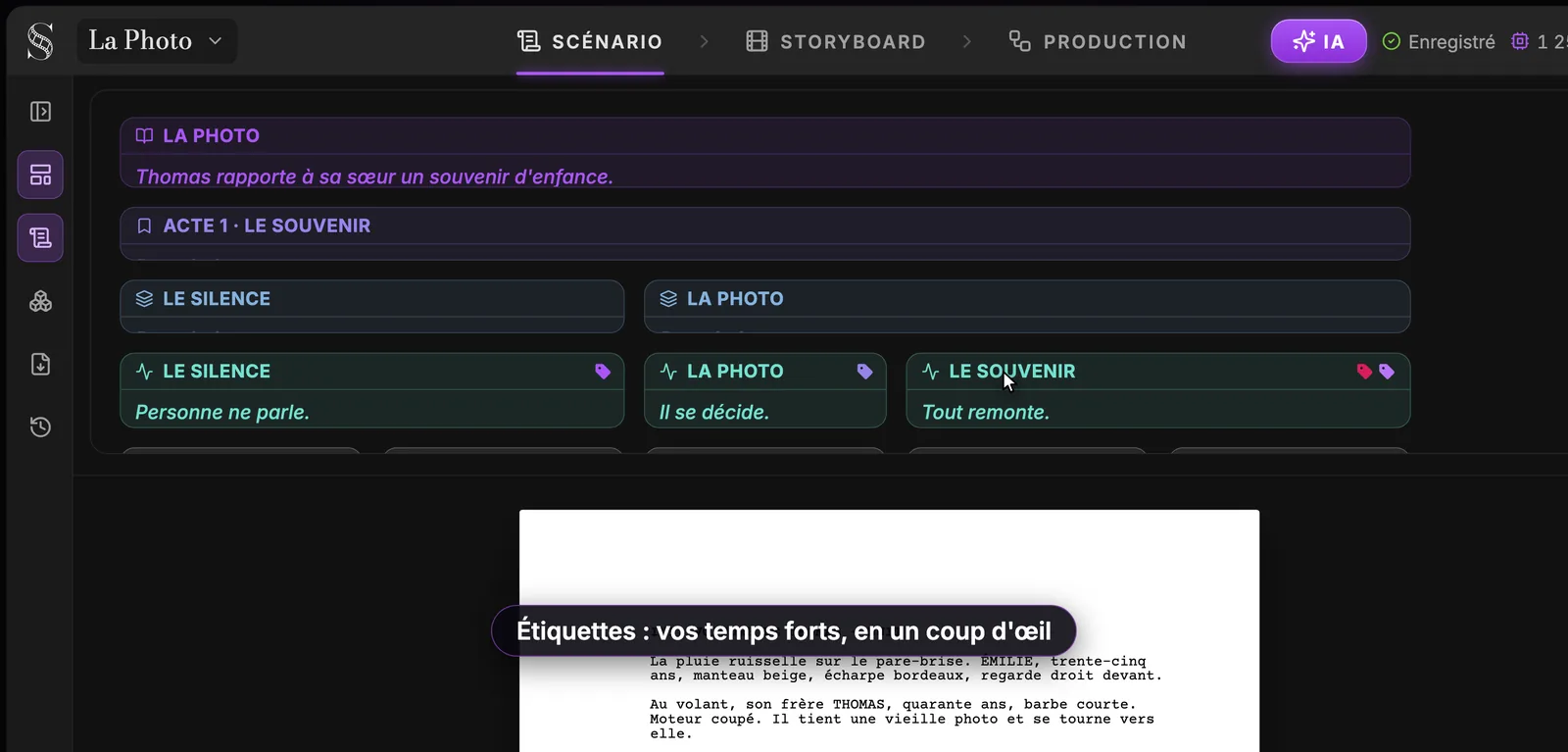Image resolution: width=1568 pixels, height=752 pixels.
Task: Toggle the sidebar panel icon
Action: pos(40,112)
